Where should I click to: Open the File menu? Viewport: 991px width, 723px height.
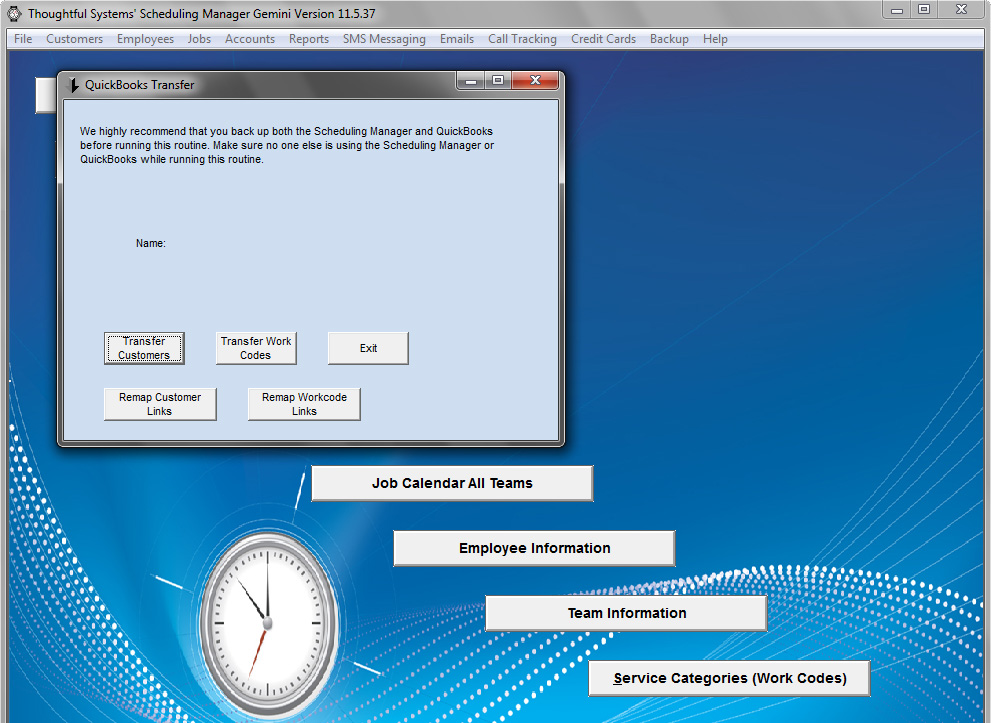point(23,39)
